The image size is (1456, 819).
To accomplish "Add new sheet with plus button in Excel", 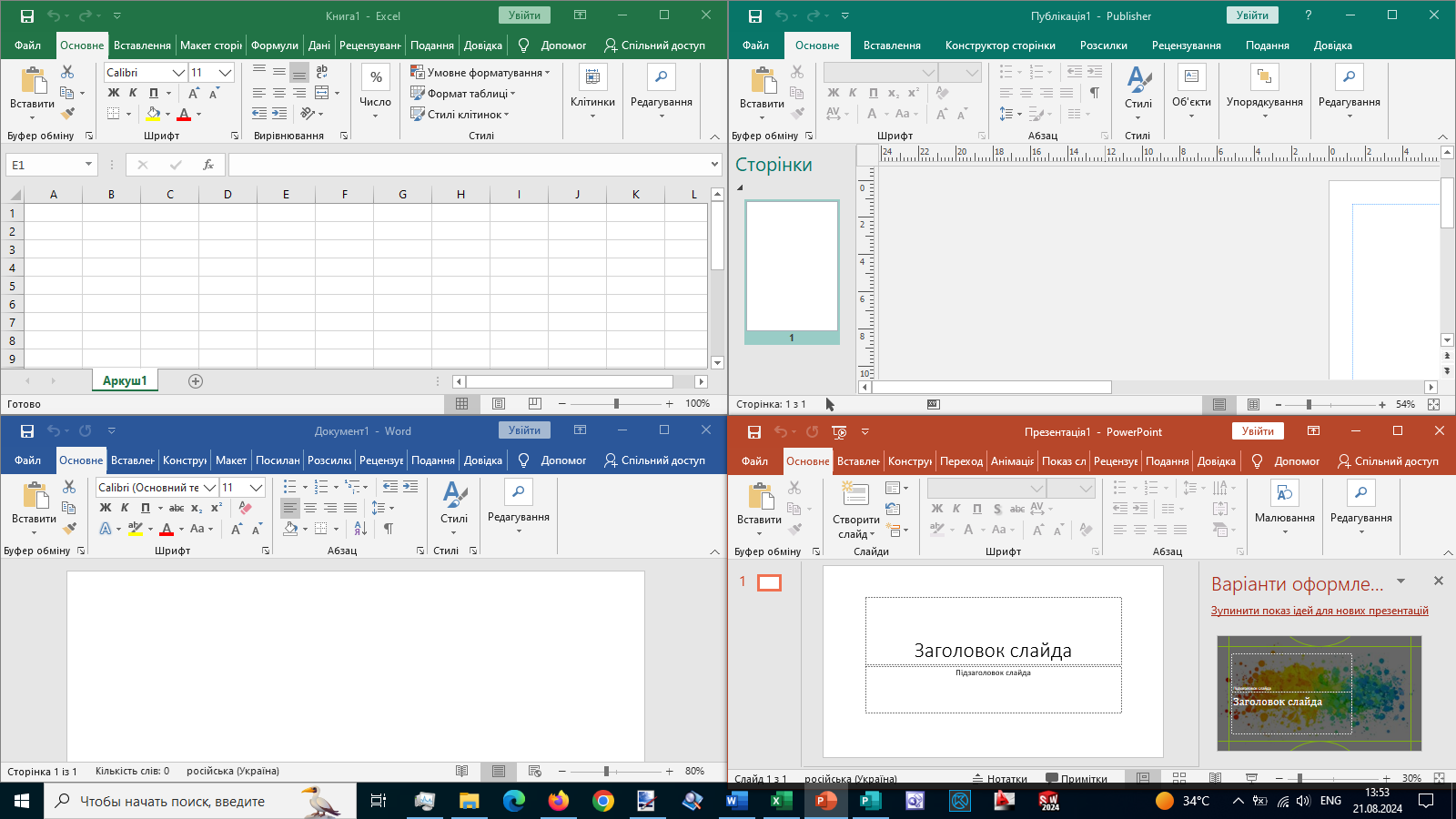I will [x=196, y=381].
